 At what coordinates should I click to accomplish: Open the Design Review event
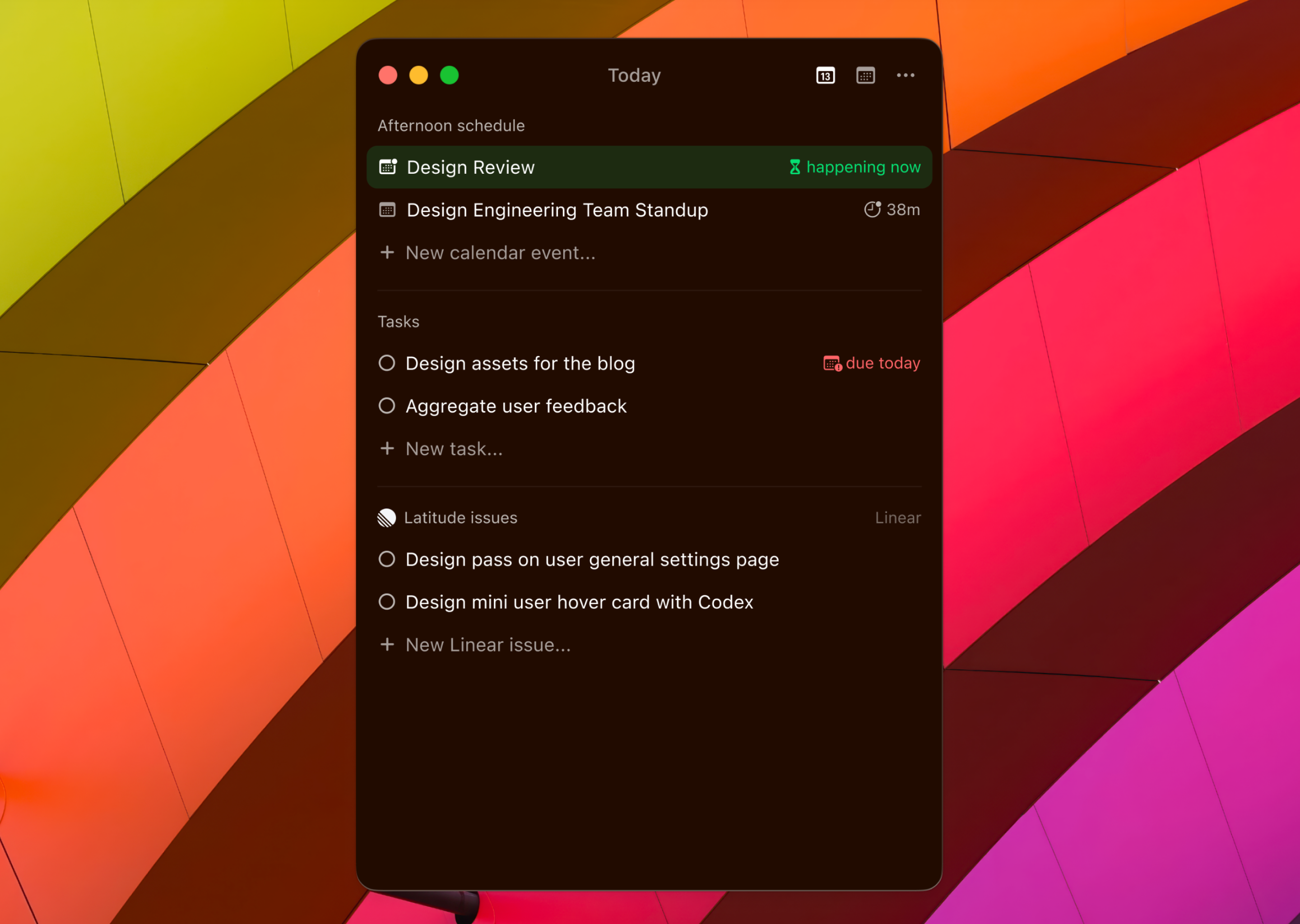coord(650,166)
